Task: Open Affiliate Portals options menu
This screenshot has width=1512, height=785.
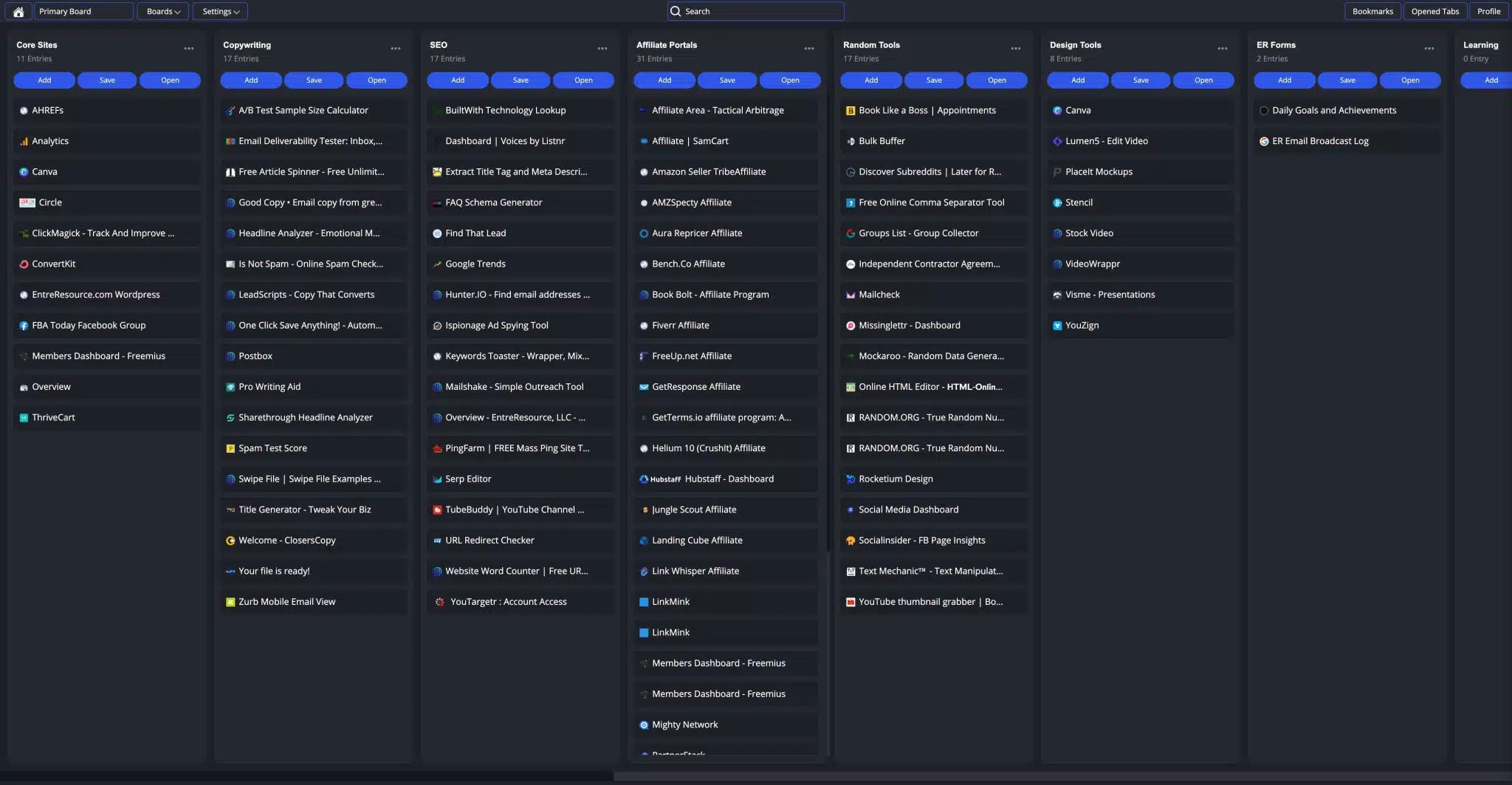Action: [x=809, y=48]
